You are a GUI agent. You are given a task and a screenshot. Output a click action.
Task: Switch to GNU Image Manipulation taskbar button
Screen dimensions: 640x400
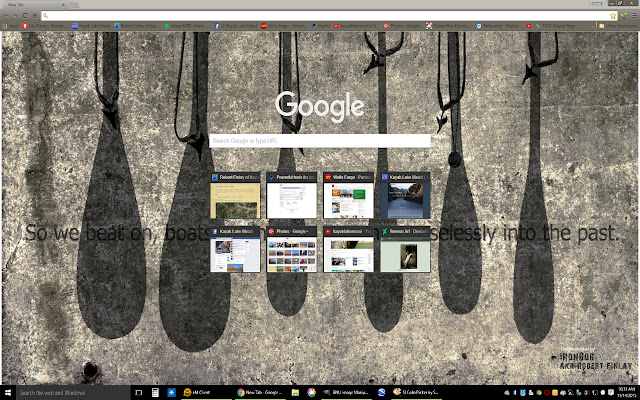tap(347, 393)
